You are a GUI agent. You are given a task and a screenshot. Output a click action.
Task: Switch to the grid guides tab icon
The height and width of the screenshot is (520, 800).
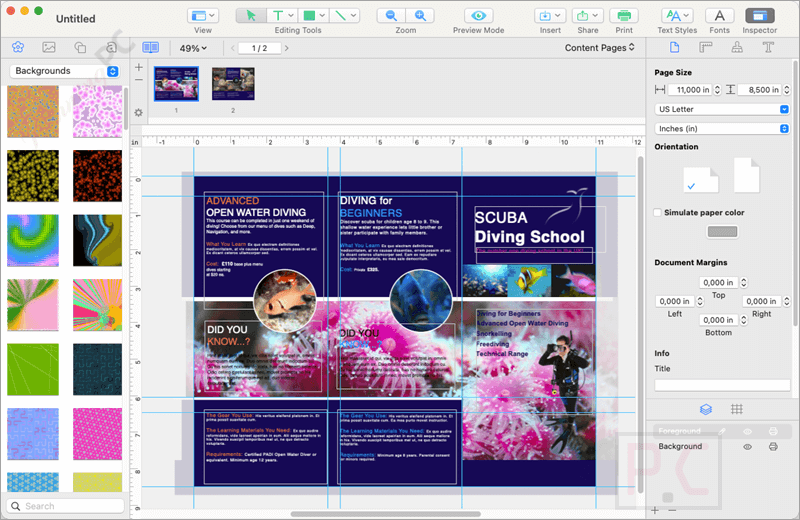[x=737, y=409]
